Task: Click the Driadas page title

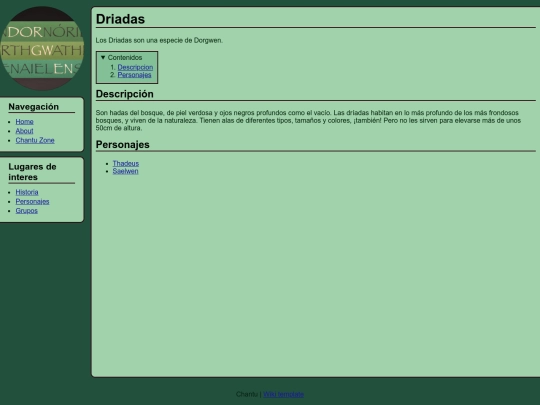Action: pyautogui.click(x=120, y=19)
